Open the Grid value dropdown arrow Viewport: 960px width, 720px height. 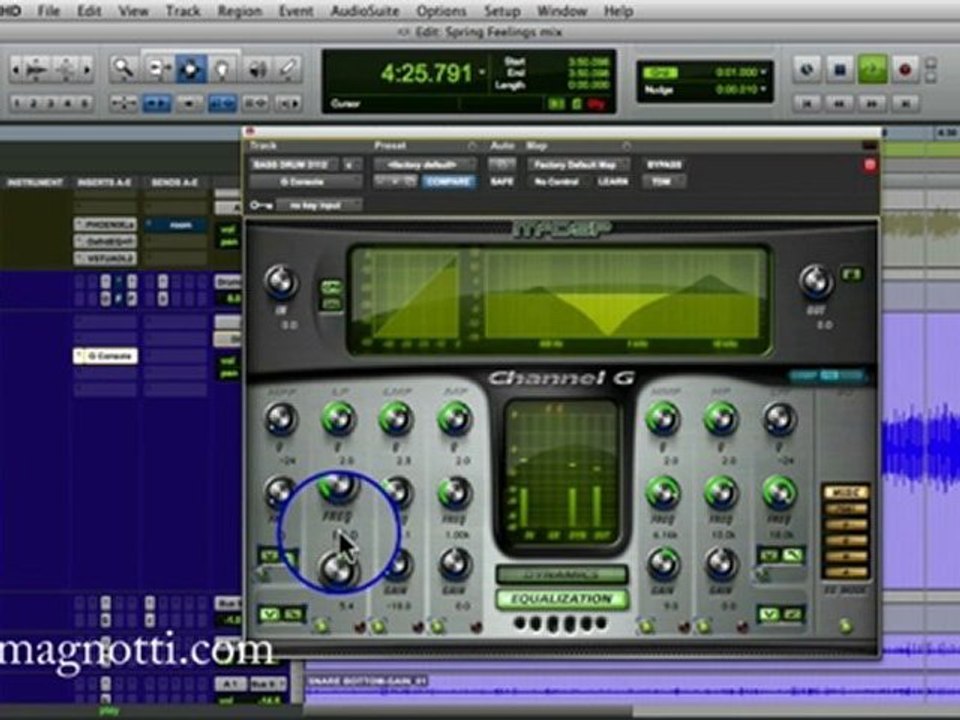click(x=763, y=72)
